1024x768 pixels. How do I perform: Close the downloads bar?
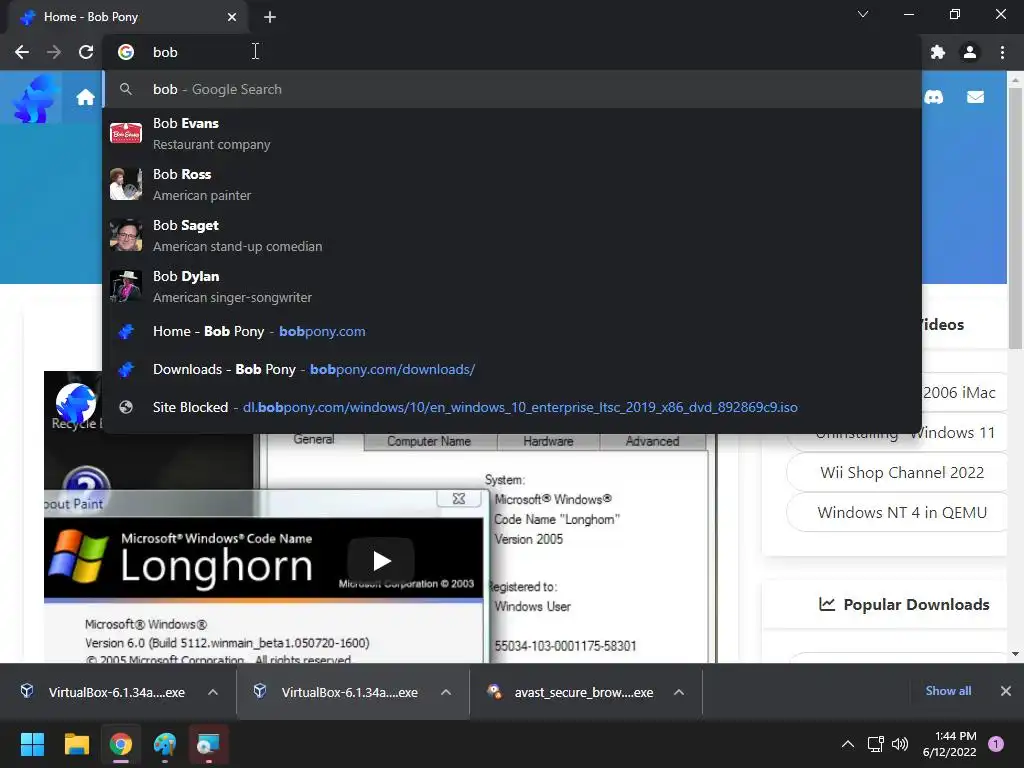pos(1006,691)
